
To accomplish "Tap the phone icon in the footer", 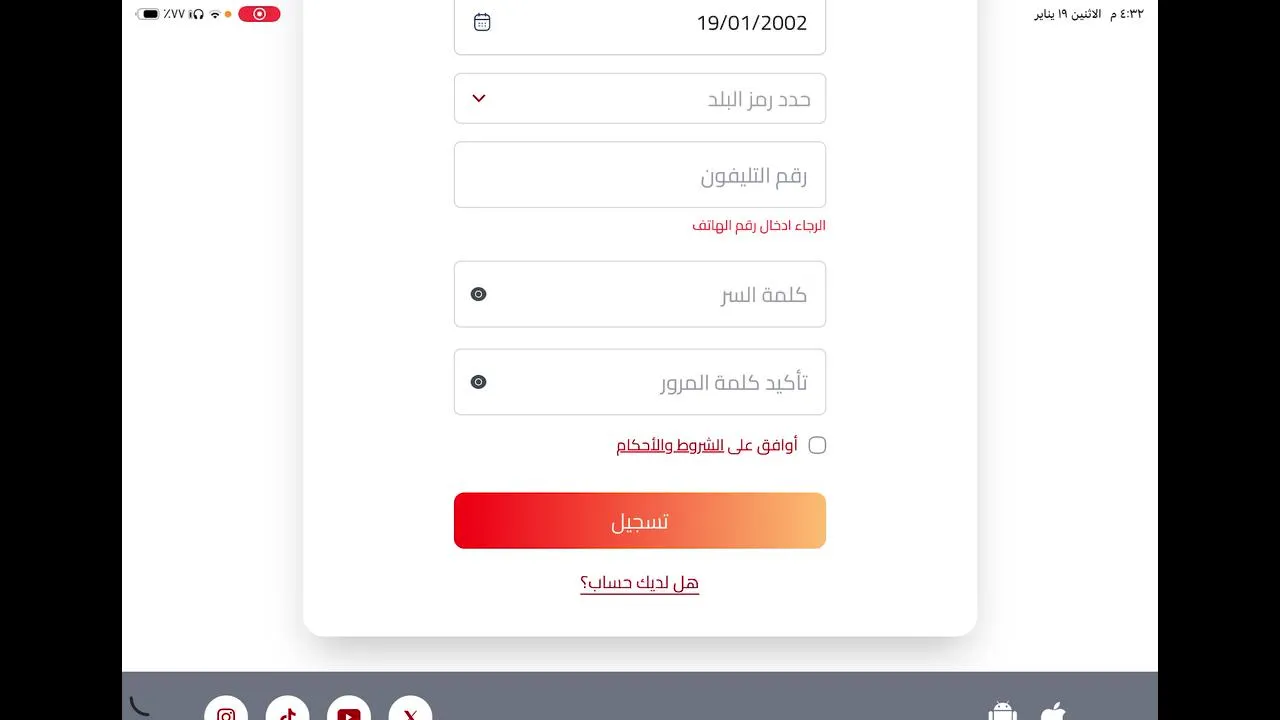I will [140, 706].
